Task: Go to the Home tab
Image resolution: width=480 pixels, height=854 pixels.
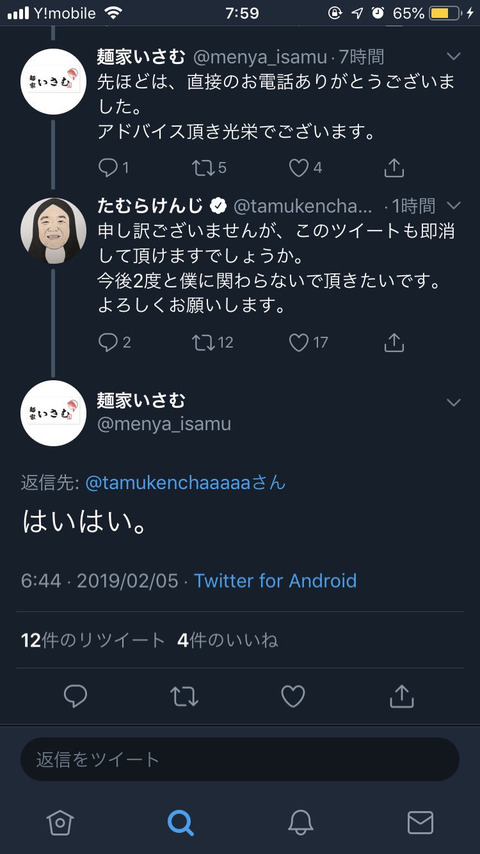Action: [59, 822]
